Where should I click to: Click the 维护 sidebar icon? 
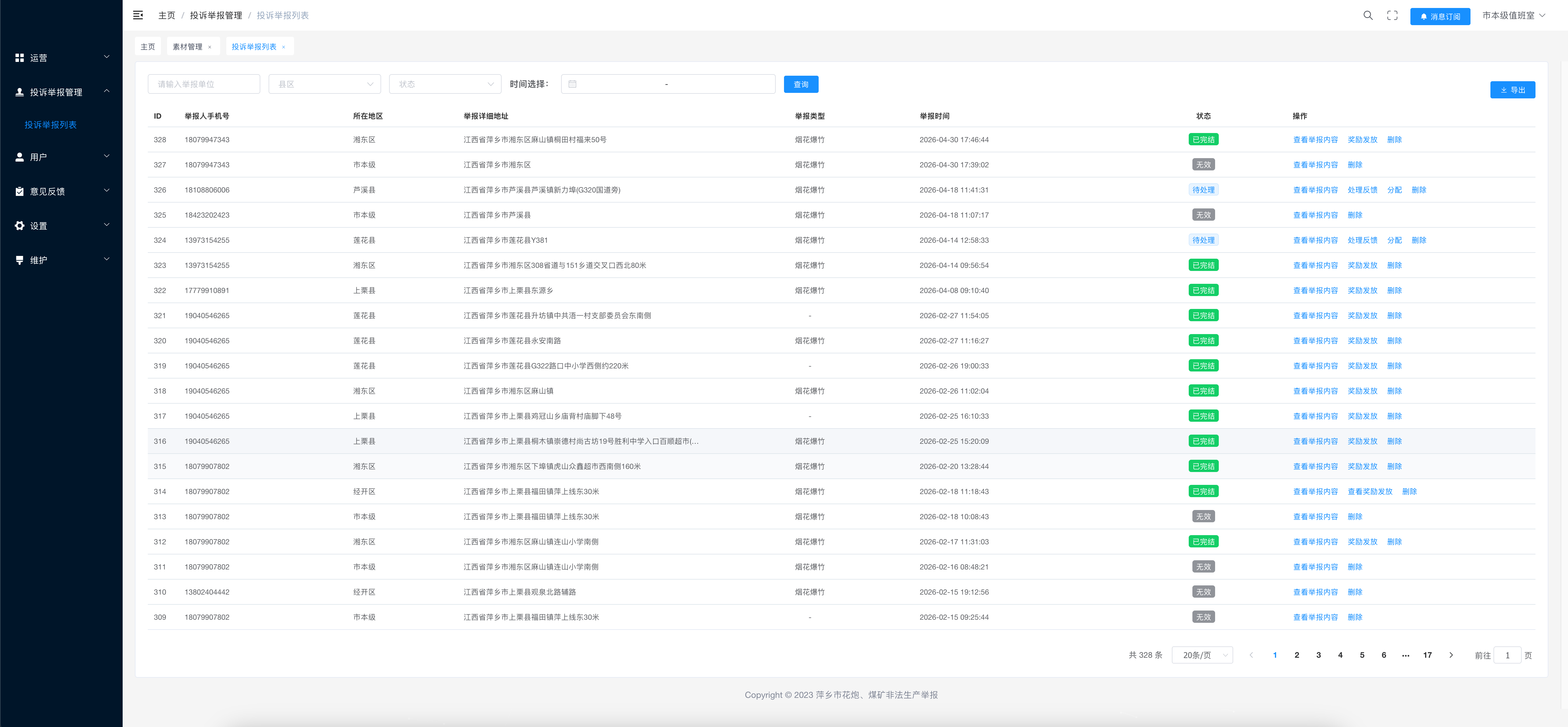point(20,260)
